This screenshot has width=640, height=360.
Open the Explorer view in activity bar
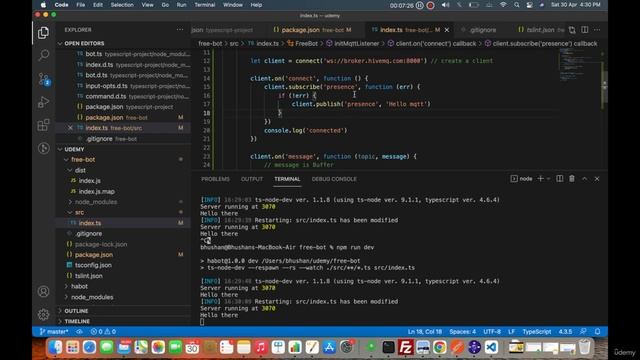[x=43, y=33]
